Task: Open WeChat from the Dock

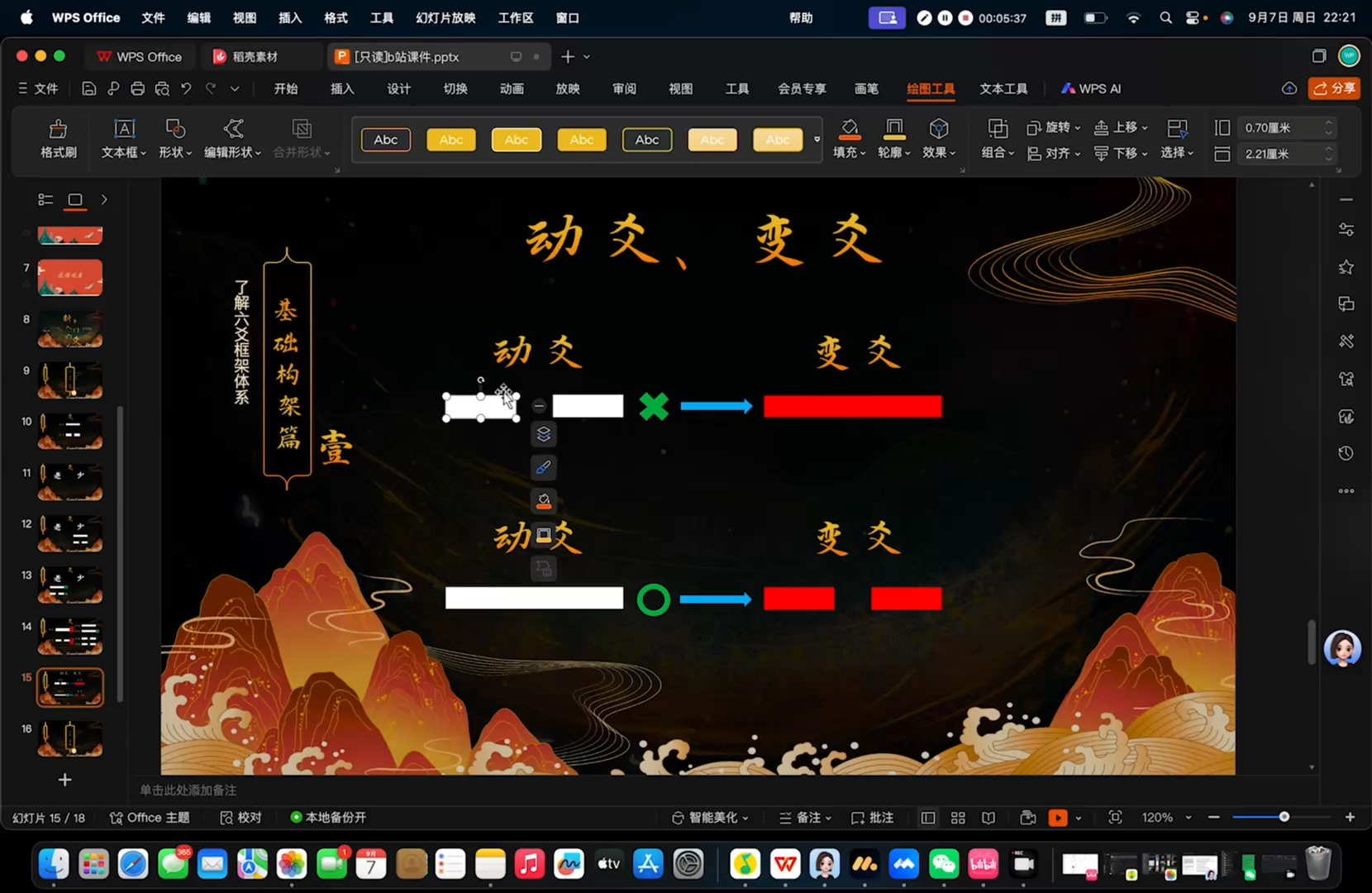Action: point(944,865)
